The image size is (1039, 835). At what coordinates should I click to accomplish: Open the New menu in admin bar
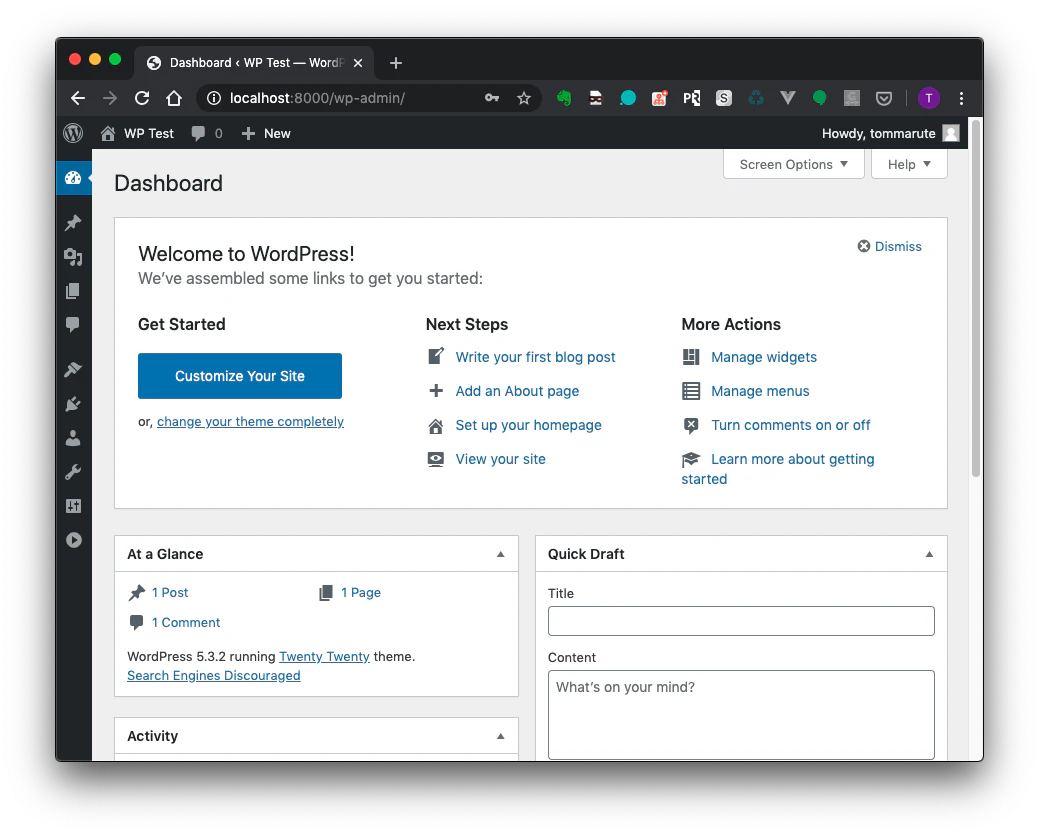[x=266, y=133]
